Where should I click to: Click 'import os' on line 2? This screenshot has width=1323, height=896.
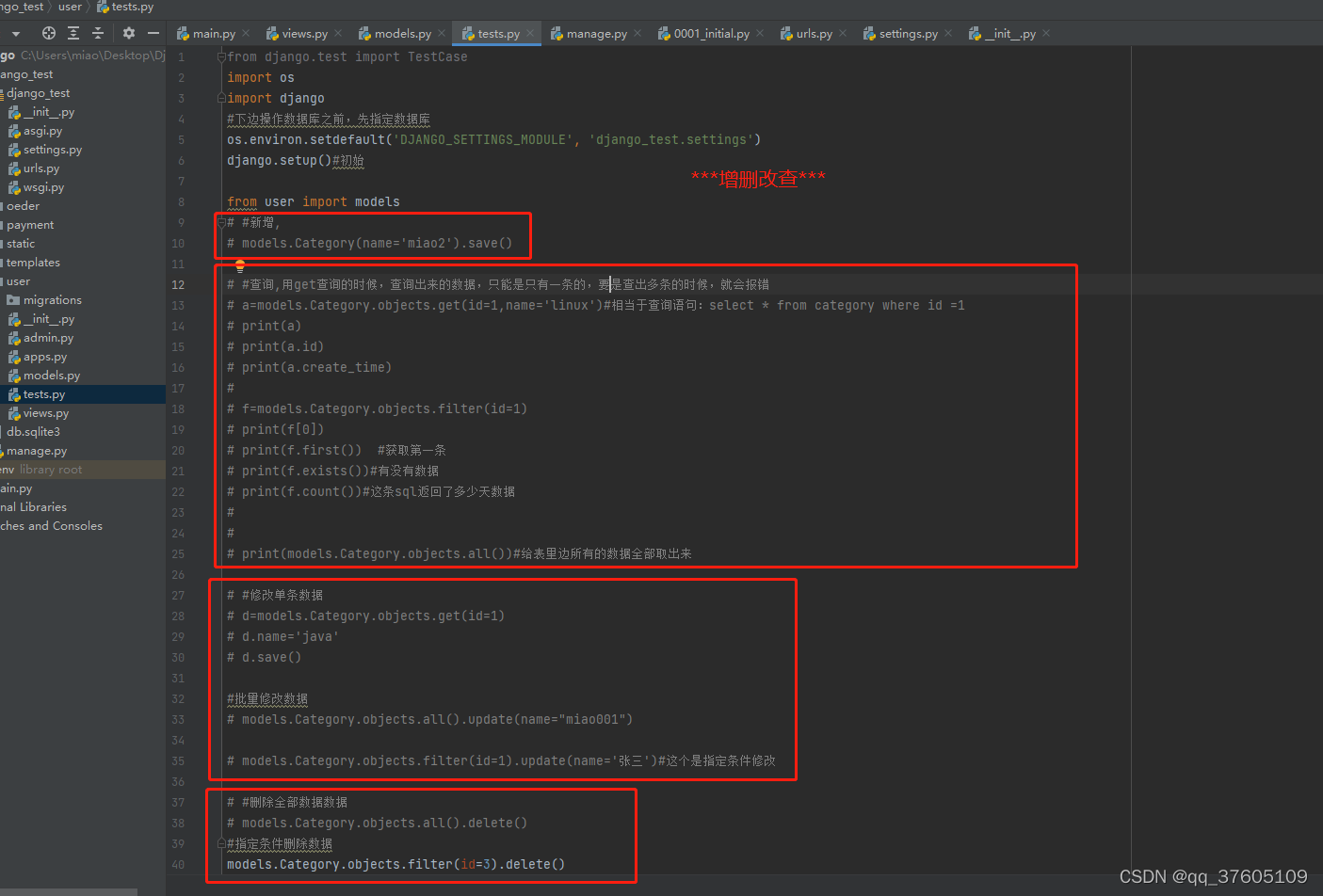pos(260,77)
